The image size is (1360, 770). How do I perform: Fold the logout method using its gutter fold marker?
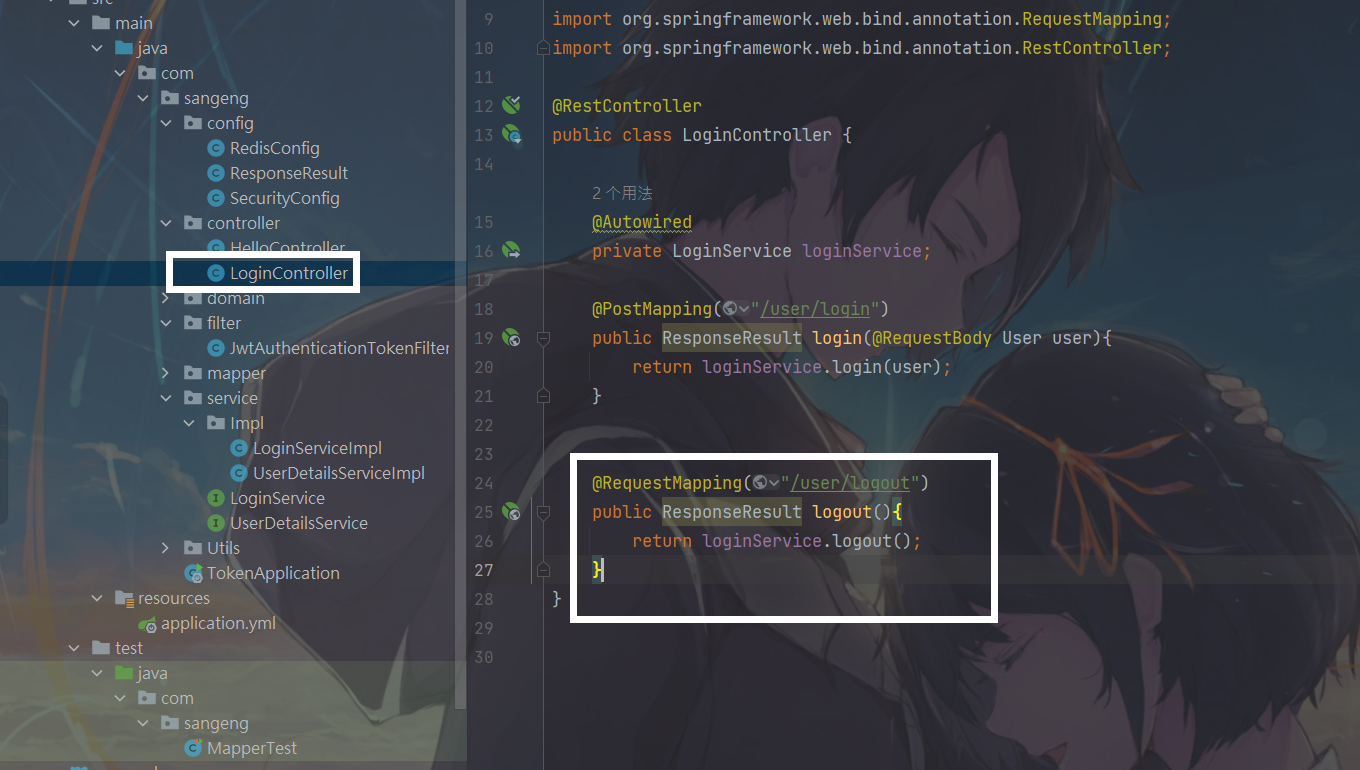(x=543, y=512)
